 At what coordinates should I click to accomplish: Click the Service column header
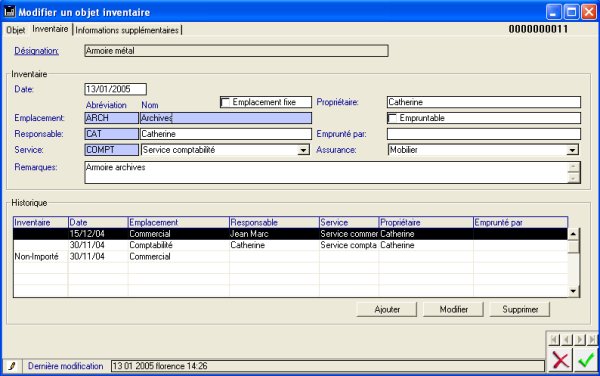(349, 223)
